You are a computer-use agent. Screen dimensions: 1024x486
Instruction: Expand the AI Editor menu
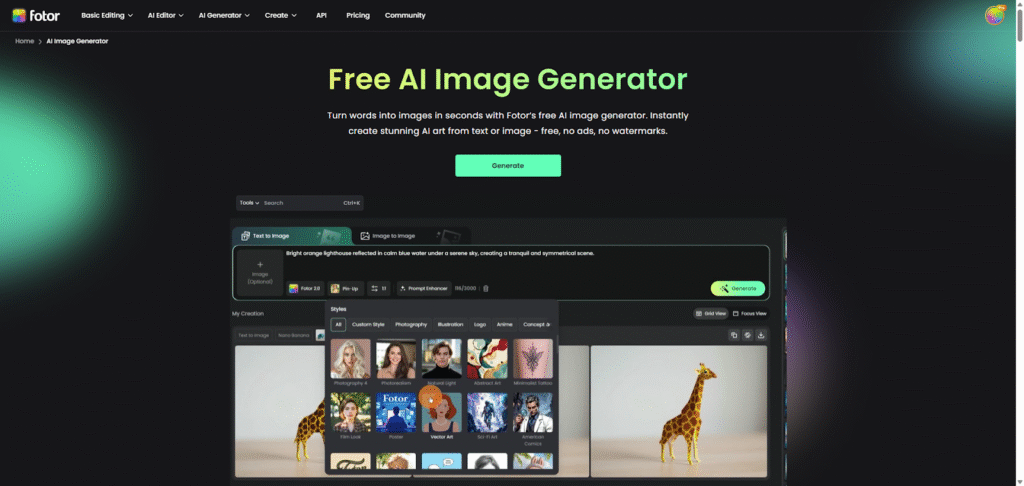click(165, 15)
